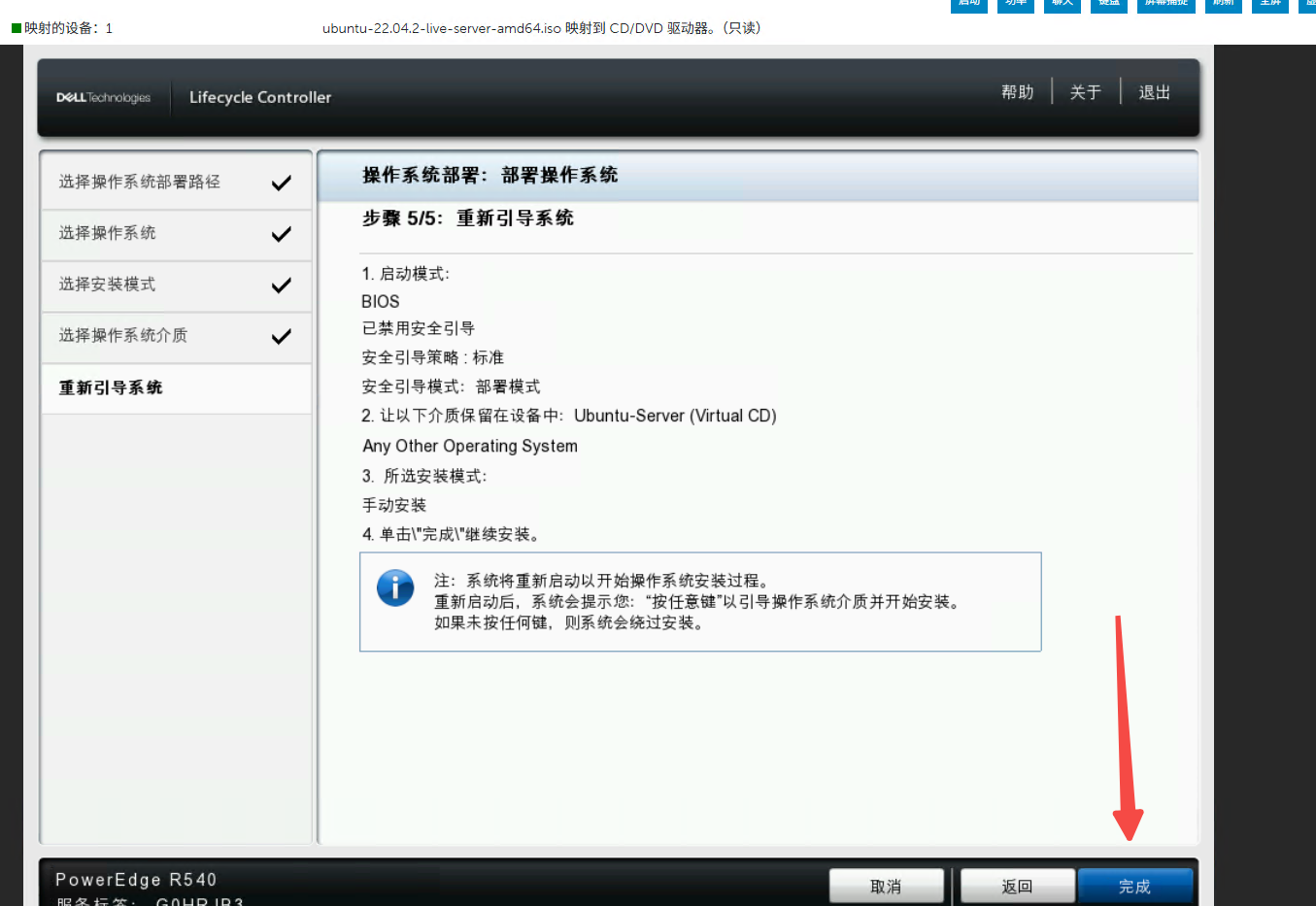This screenshot has width=1316, height=906.
Task: Click the checkmark beside 选择操作系统部署路径
Action: click(282, 183)
